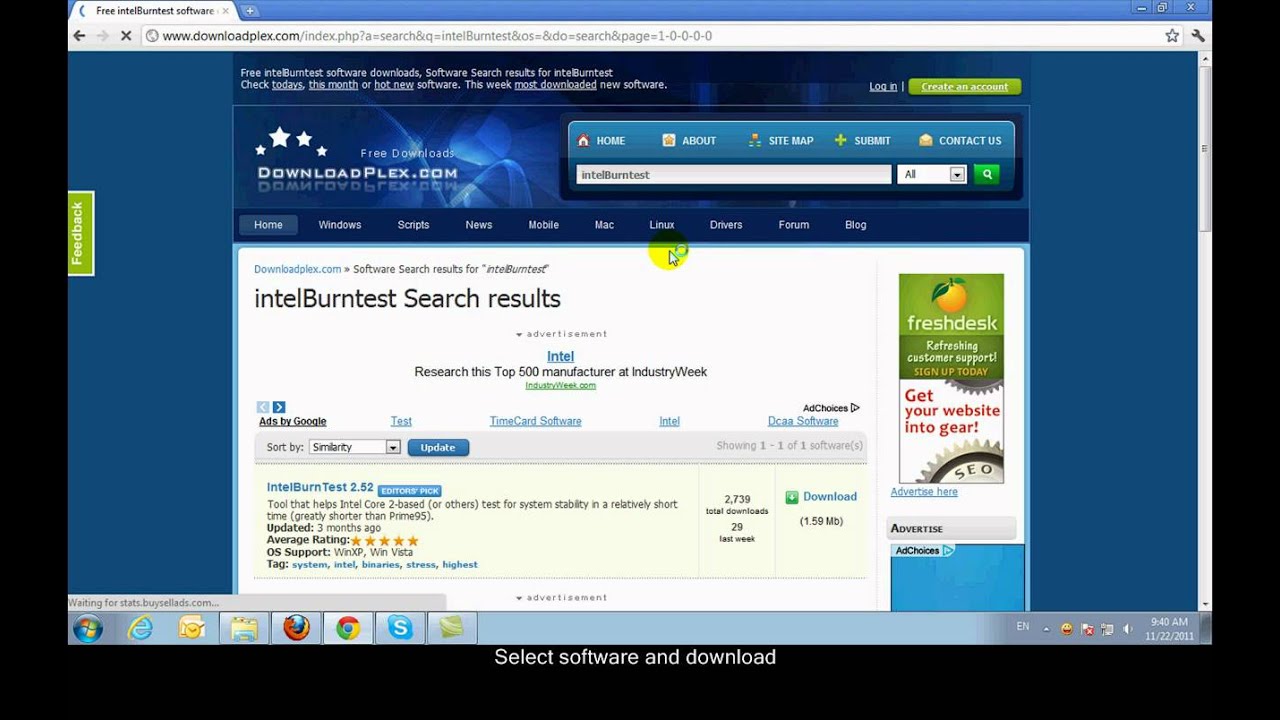Open Skype from the taskbar
Image resolution: width=1280 pixels, height=720 pixels.
point(400,629)
